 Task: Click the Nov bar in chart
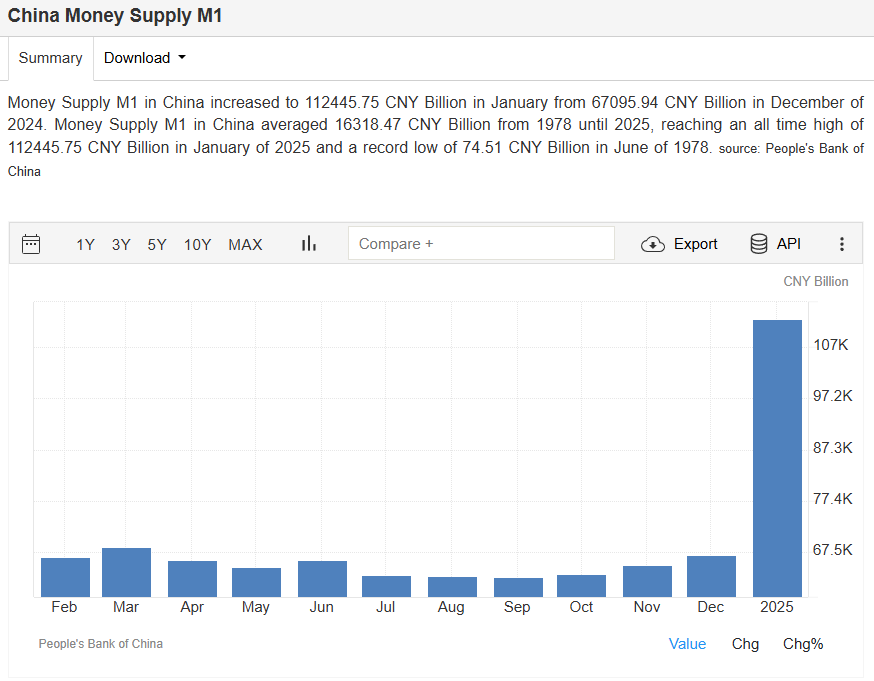click(x=647, y=581)
